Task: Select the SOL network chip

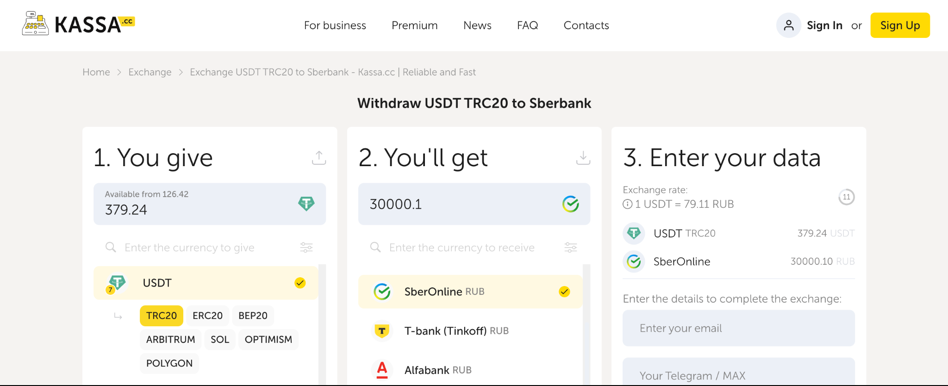Action: (x=220, y=339)
